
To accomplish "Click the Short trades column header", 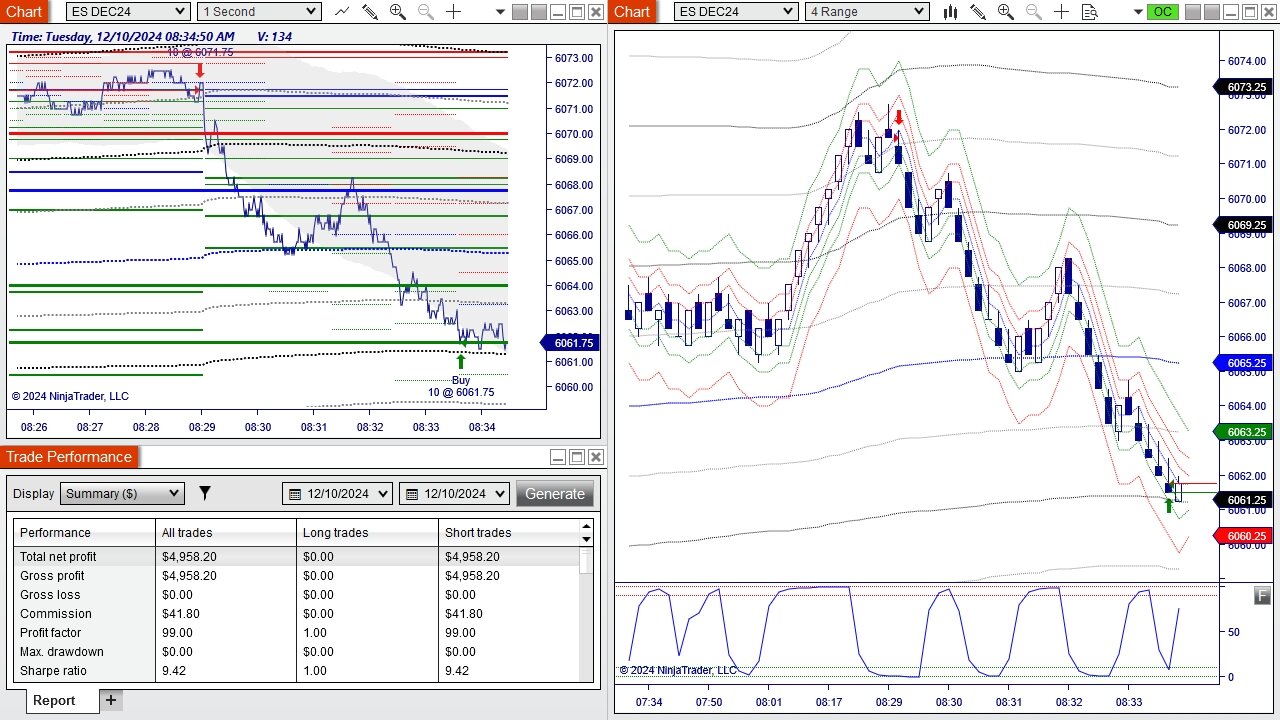I will [x=510, y=533].
